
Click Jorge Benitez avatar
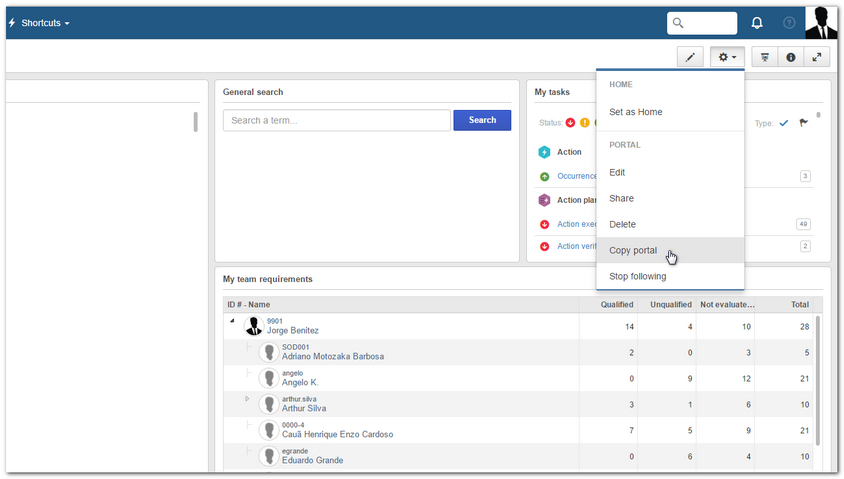tap(254, 326)
